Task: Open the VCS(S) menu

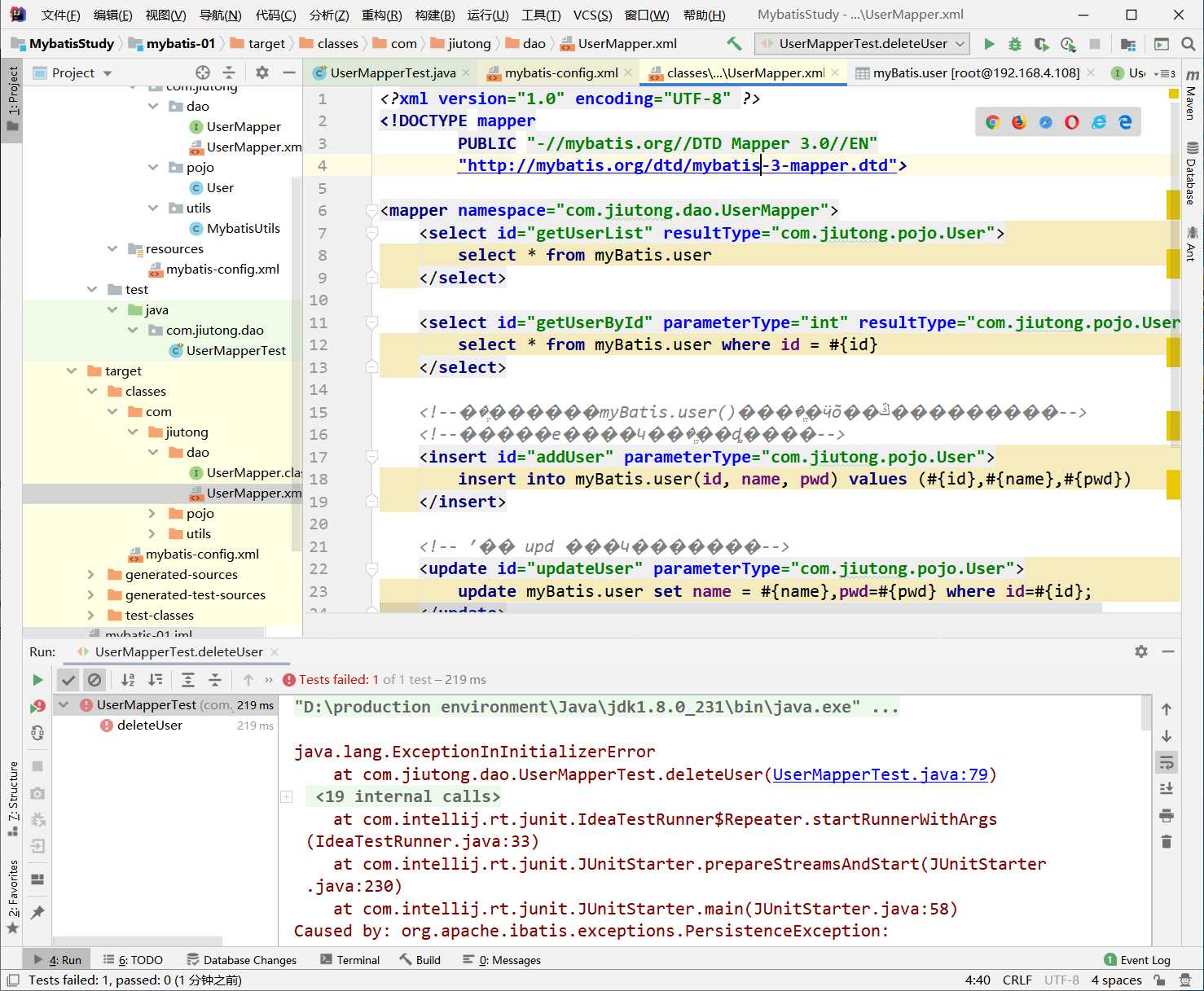Action: click(x=593, y=15)
